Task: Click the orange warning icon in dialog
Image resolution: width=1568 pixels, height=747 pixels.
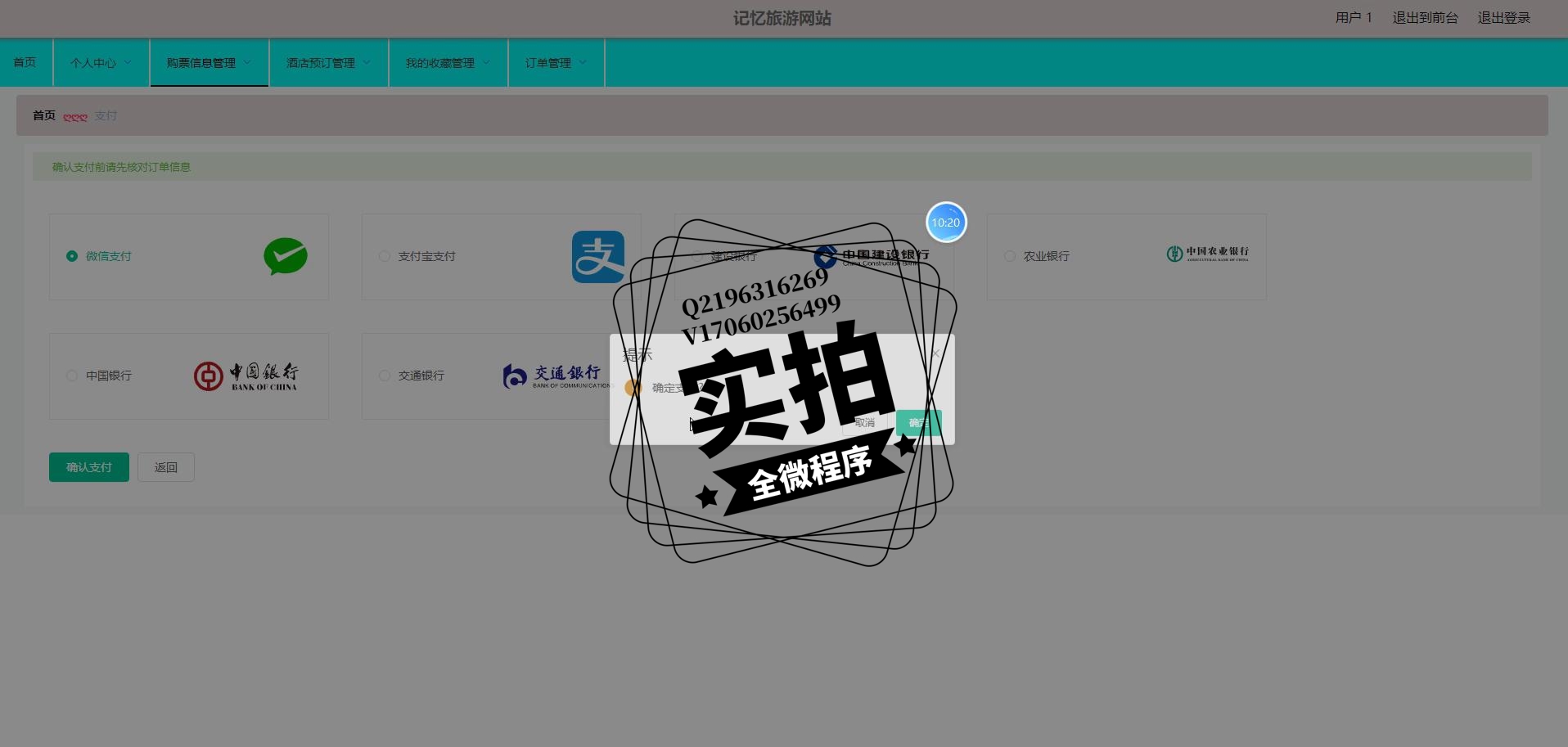Action: click(x=633, y=388)
